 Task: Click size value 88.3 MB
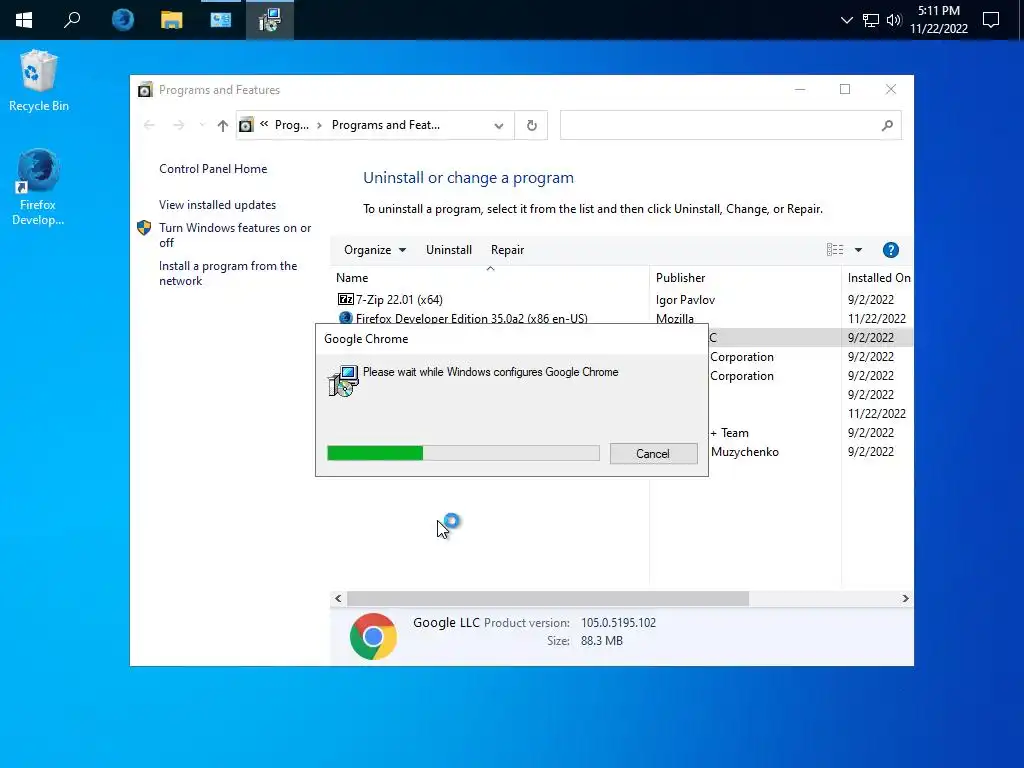point(601,641)
